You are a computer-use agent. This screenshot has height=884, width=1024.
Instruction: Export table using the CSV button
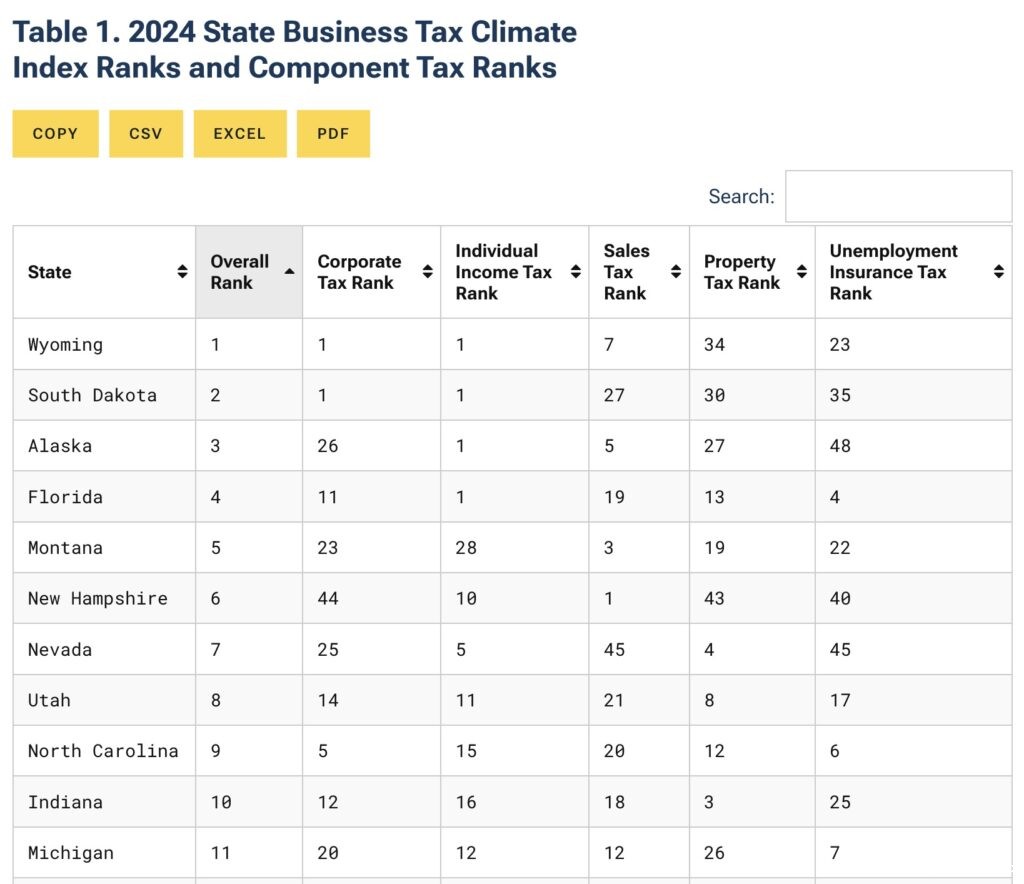coord(146,134)
